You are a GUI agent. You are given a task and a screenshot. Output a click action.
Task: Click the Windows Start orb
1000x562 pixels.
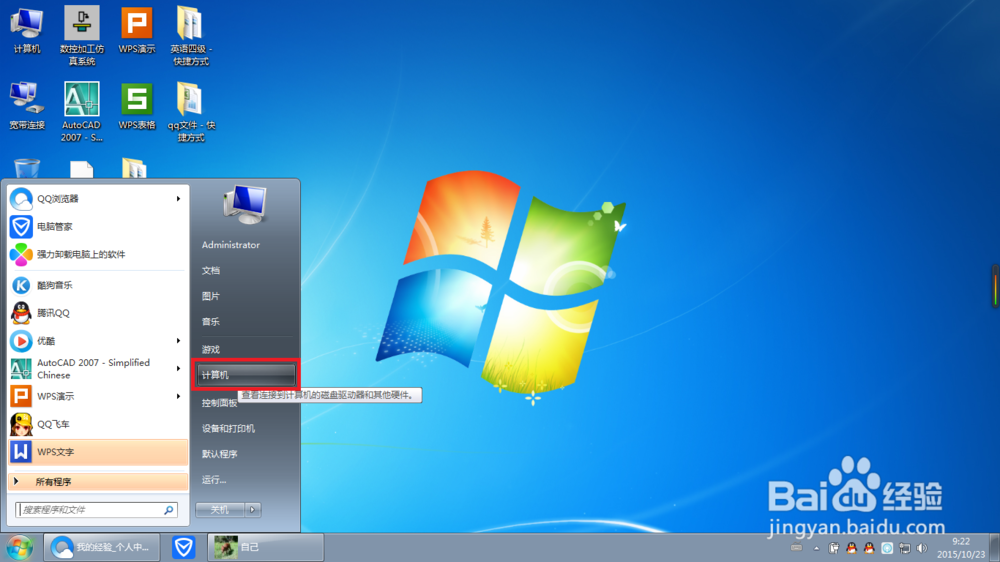[x=20, y=548]
